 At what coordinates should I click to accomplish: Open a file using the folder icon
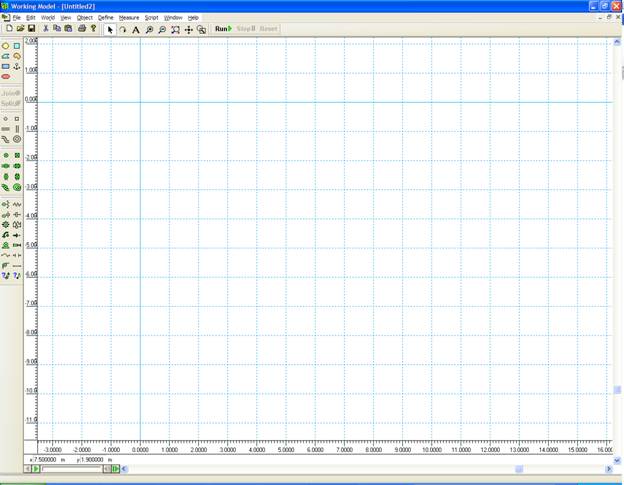(x=20, y=29)
